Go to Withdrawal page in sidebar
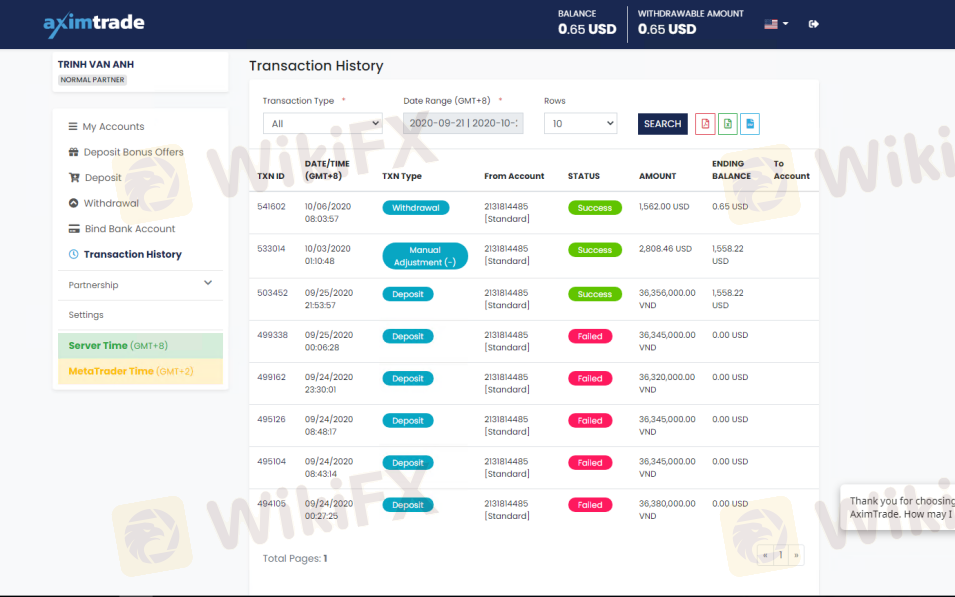This screenshot has height=597, width=955. coord(111,203)
